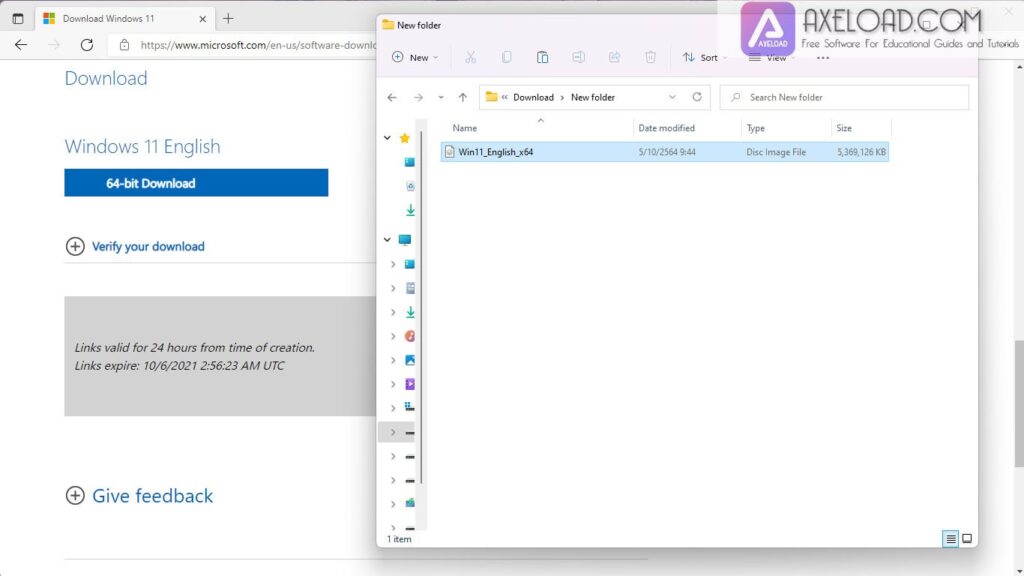Image resolution: width=1024 pixels, height=576 pixels.
Task: Click the Share icon in Explorer toolbar
Action: 614,57
